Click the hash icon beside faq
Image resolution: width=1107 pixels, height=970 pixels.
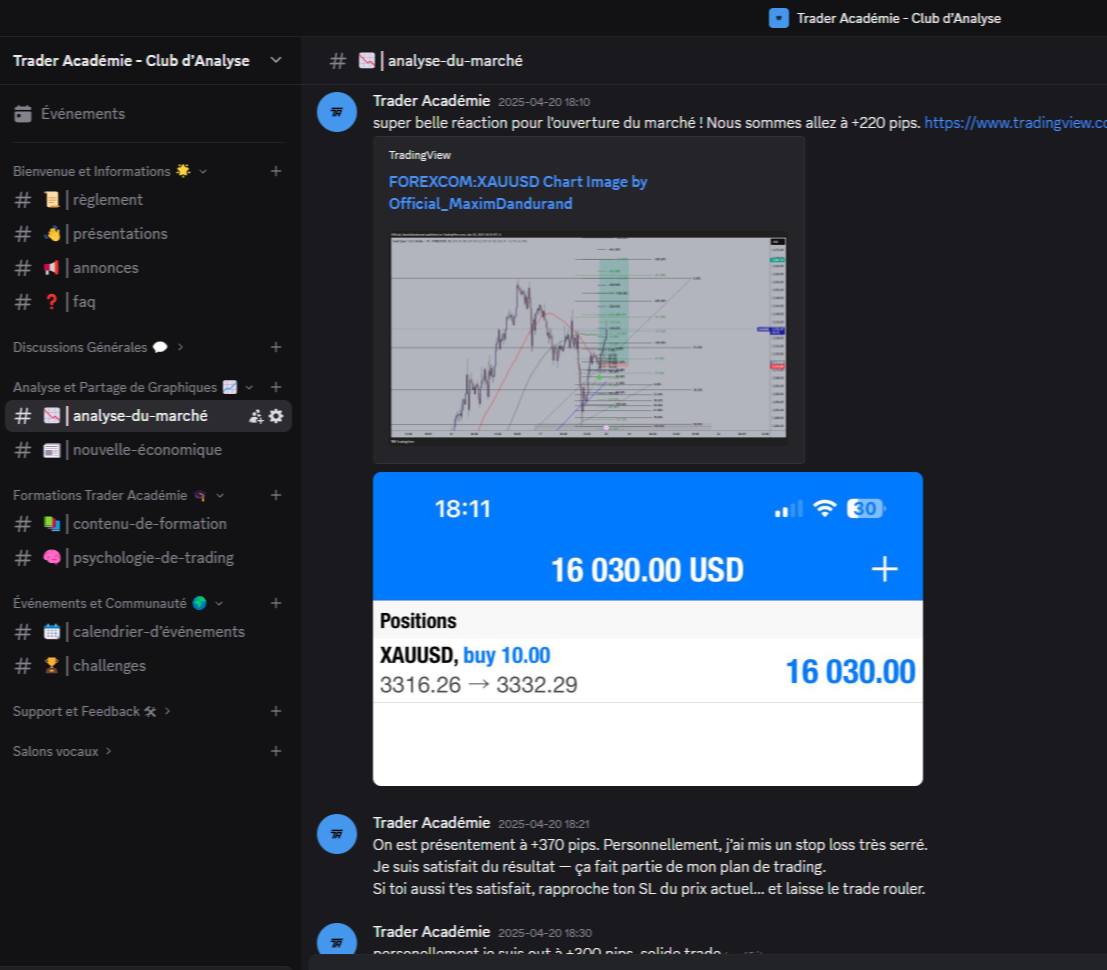pos(23,301)
